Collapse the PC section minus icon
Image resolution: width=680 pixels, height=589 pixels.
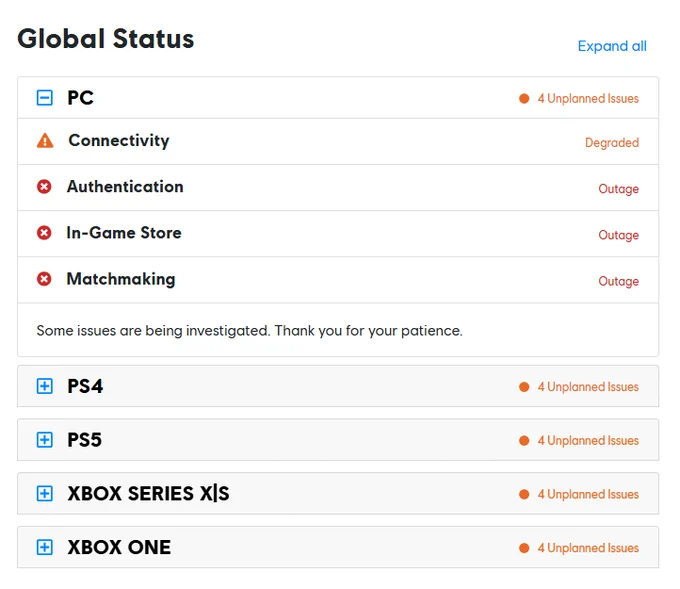(x=44, y=98)
